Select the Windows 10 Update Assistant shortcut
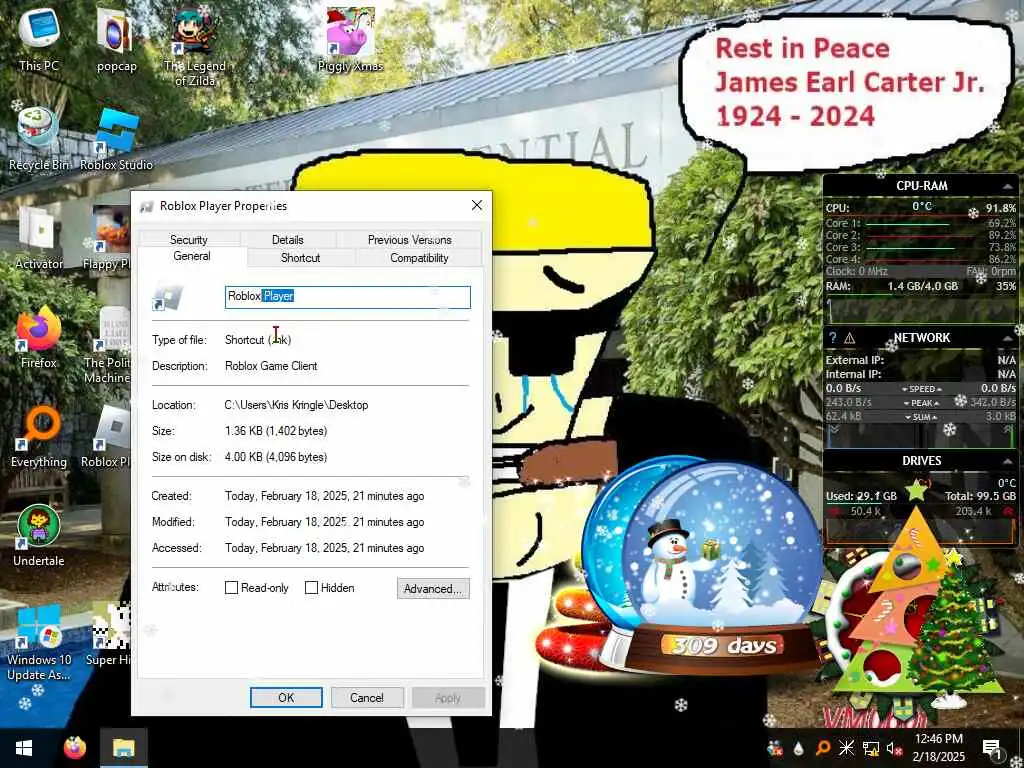Viewport: 1024px width, 768px height. [x=39, y=643]
